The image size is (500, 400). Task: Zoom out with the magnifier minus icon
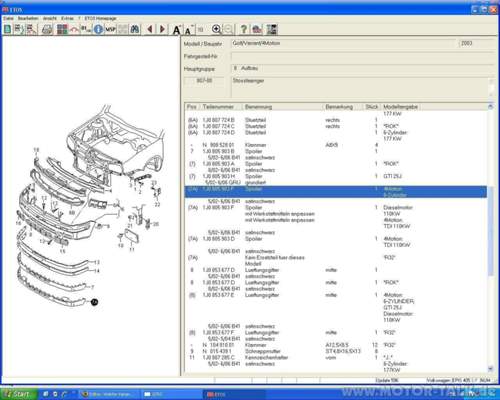[x=228, y=29]
